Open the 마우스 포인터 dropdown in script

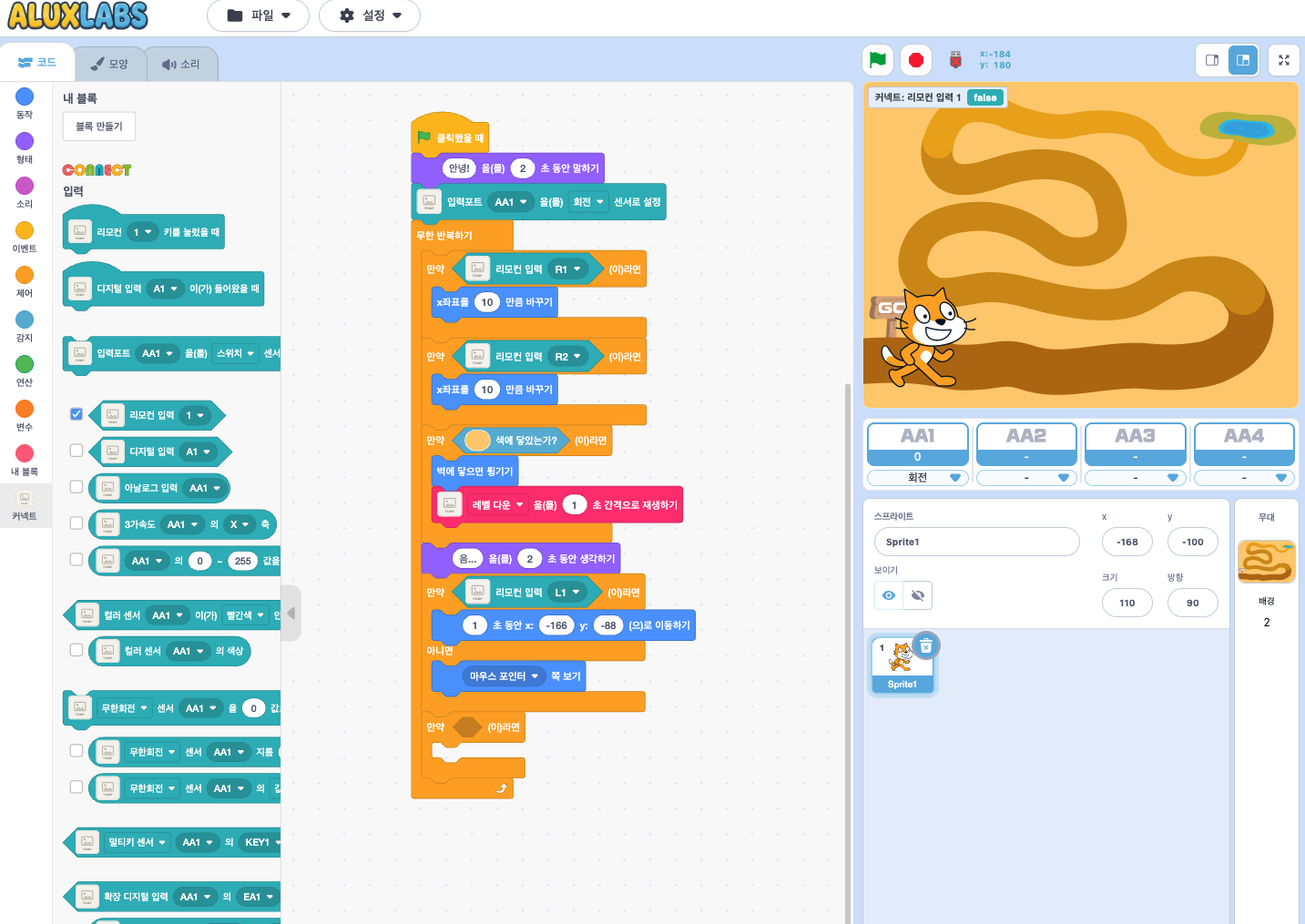[504, 676]
